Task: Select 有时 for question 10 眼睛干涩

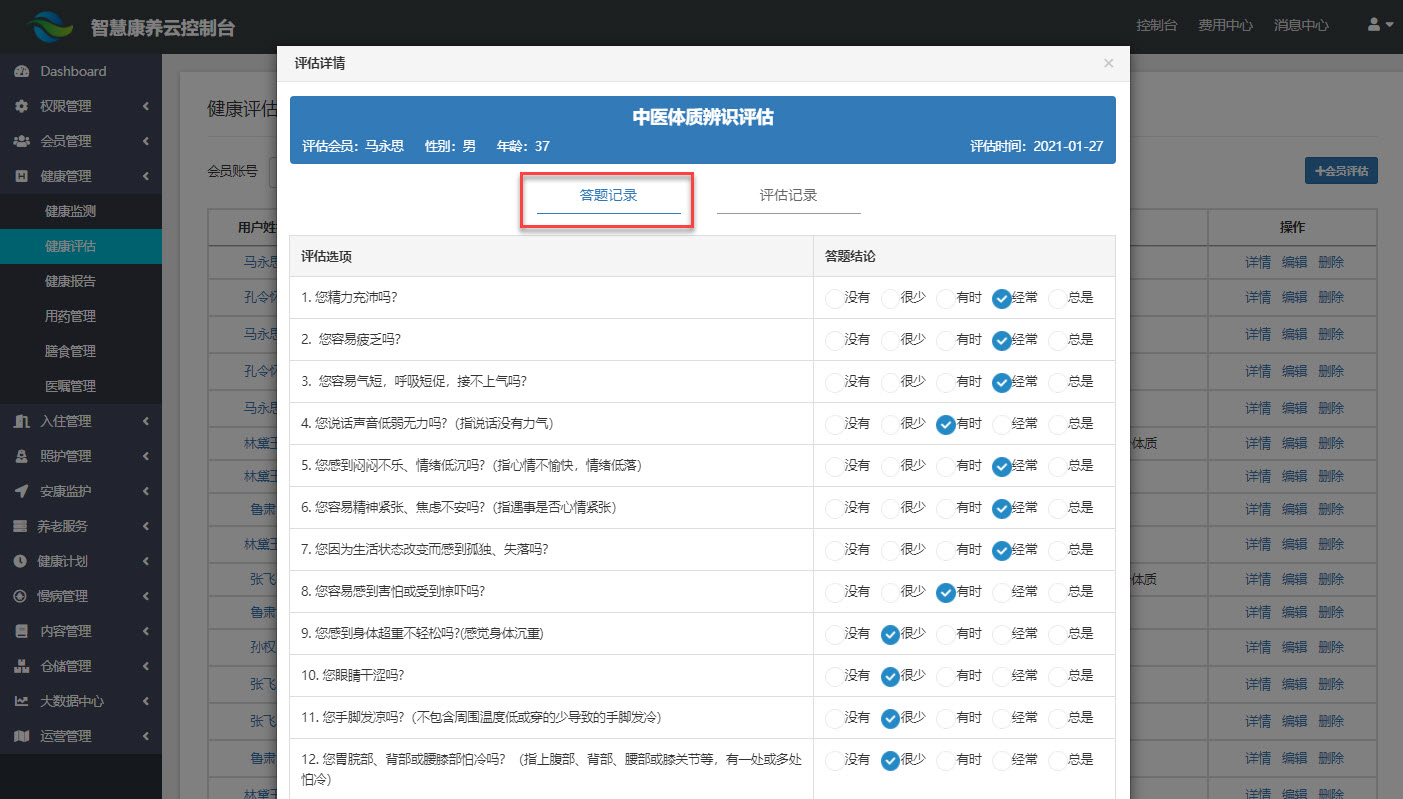Action: tap(946, 676)
